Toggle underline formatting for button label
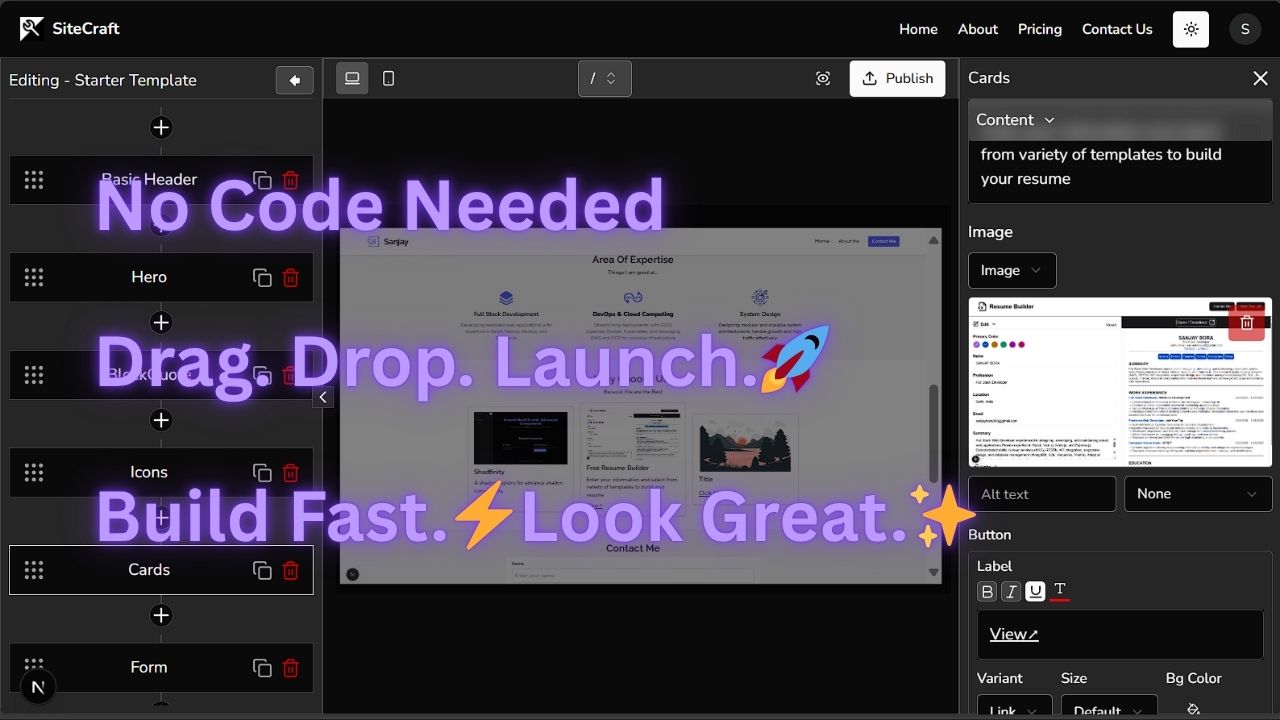Viewport: 1280px width, 720px height. tap(1035, 592)
